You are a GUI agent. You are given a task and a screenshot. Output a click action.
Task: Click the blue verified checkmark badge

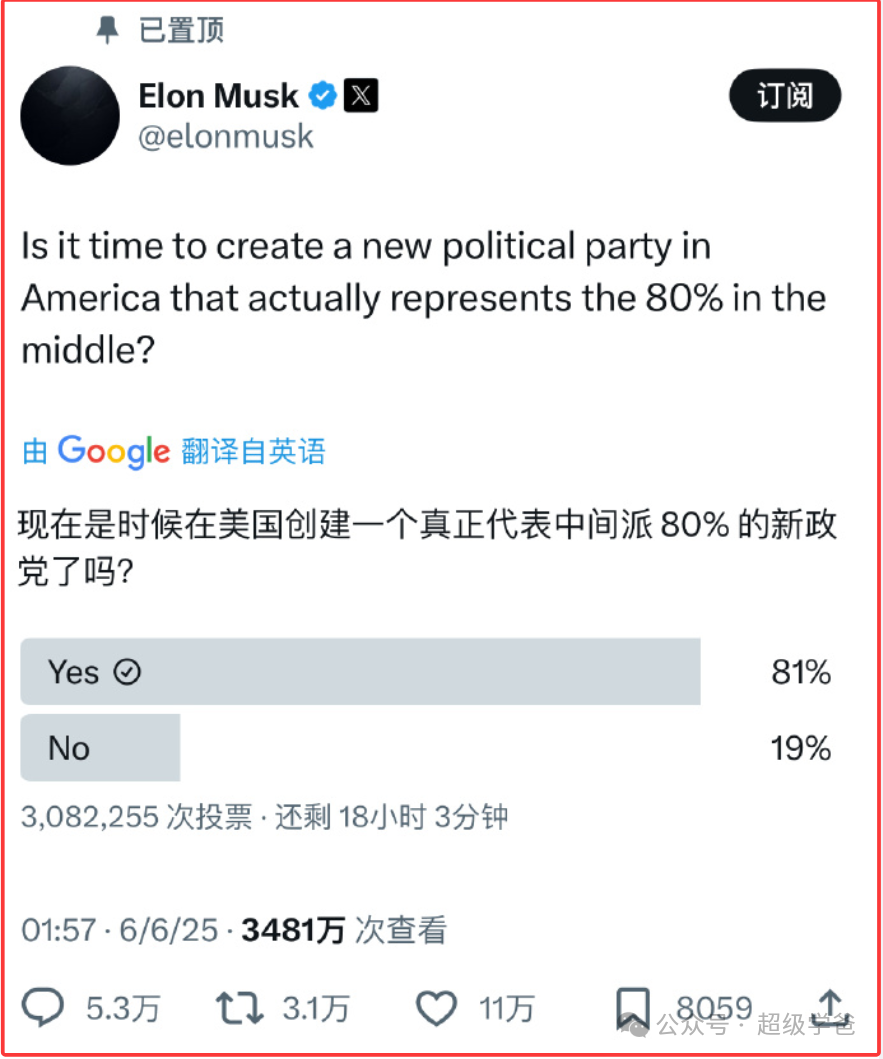pyautogui.click(x=322, y=96)
